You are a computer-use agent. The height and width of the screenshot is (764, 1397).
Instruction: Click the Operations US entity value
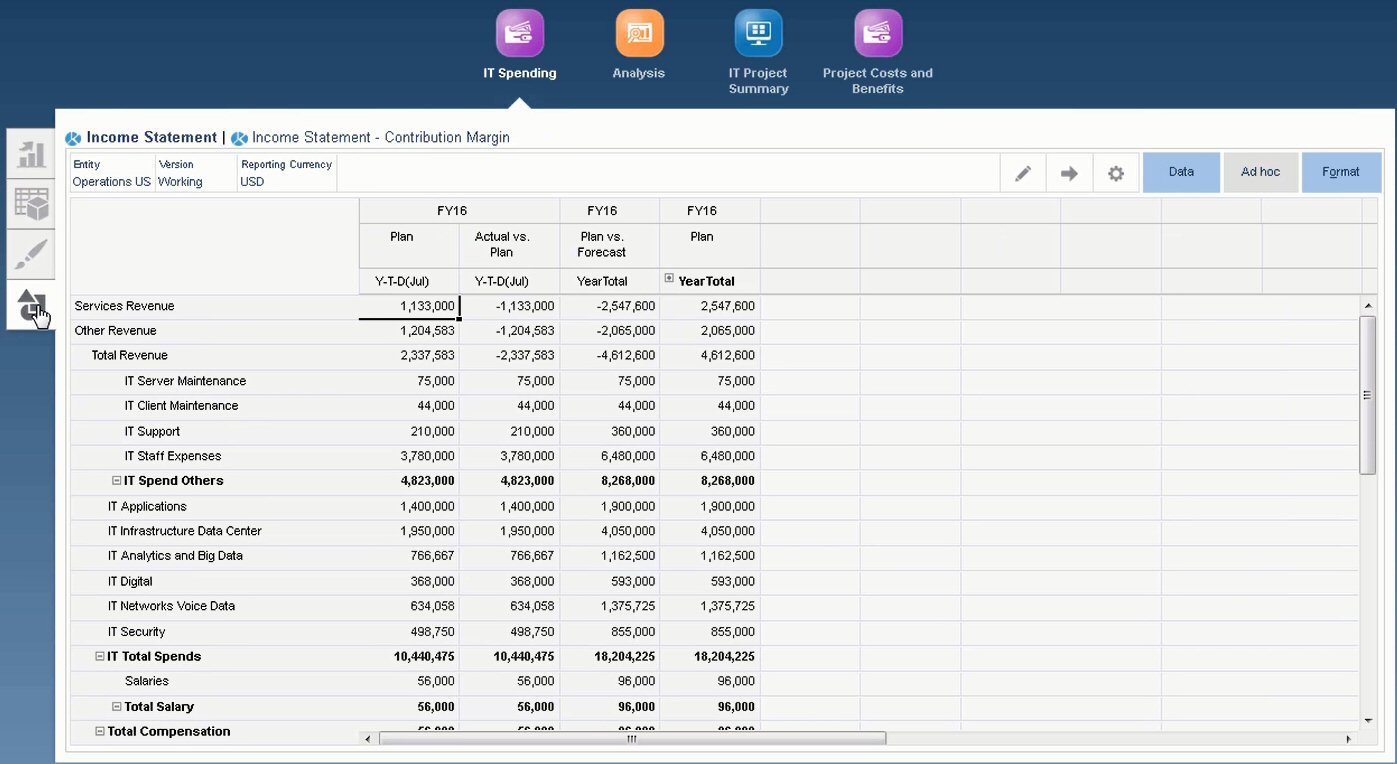[x=112, y=182]
